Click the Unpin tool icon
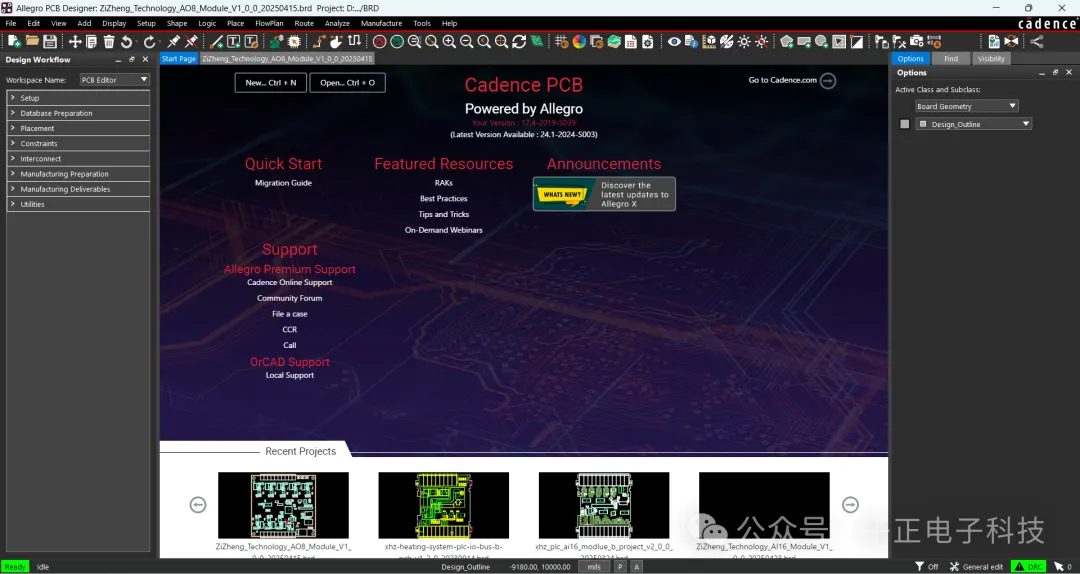1080x574 pixels. (x=191, y=41)
